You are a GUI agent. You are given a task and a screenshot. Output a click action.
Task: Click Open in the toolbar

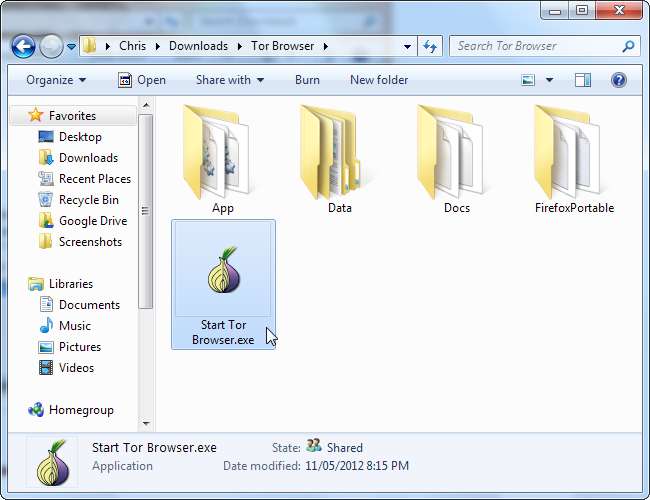(x=142, y=80)
